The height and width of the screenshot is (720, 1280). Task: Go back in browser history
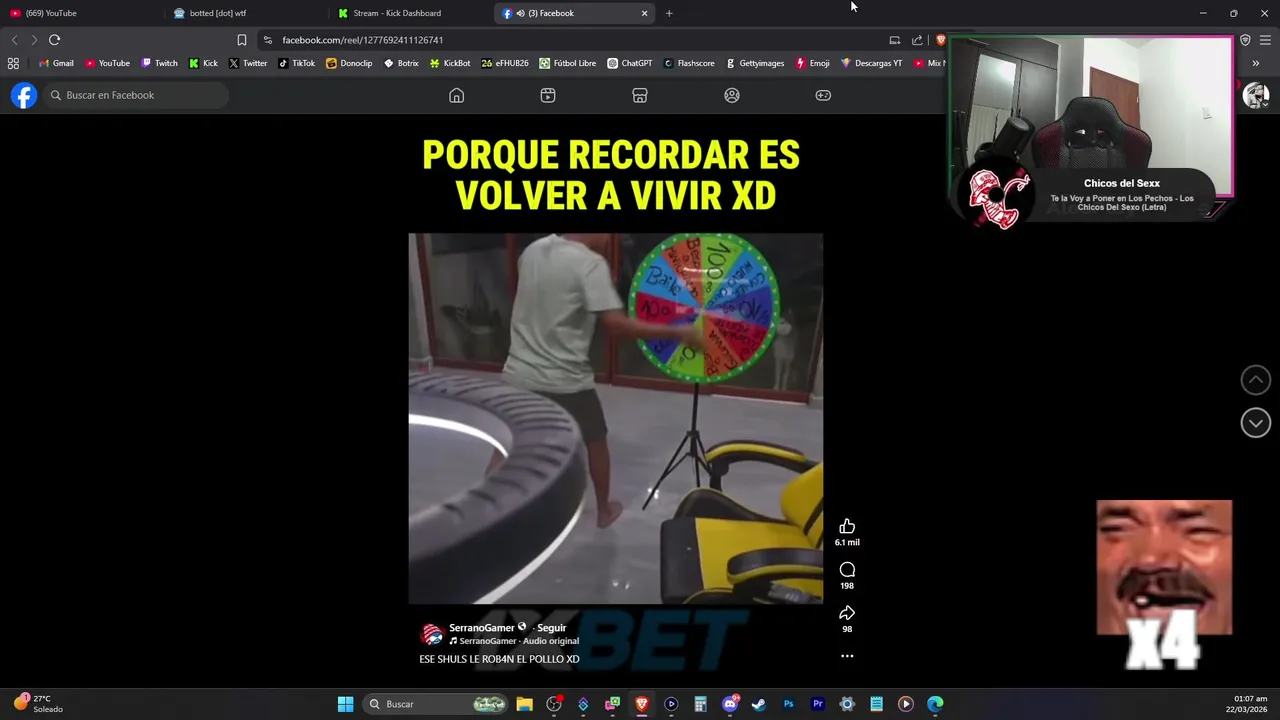click(14, 40)
